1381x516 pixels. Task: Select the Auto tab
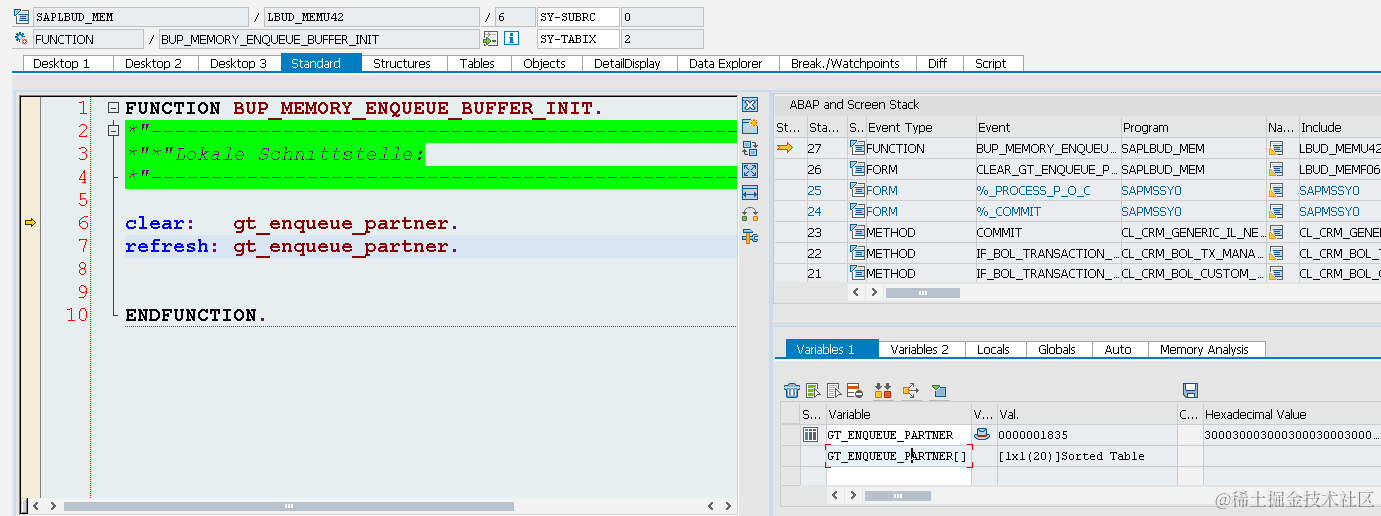pos(1118,349)
